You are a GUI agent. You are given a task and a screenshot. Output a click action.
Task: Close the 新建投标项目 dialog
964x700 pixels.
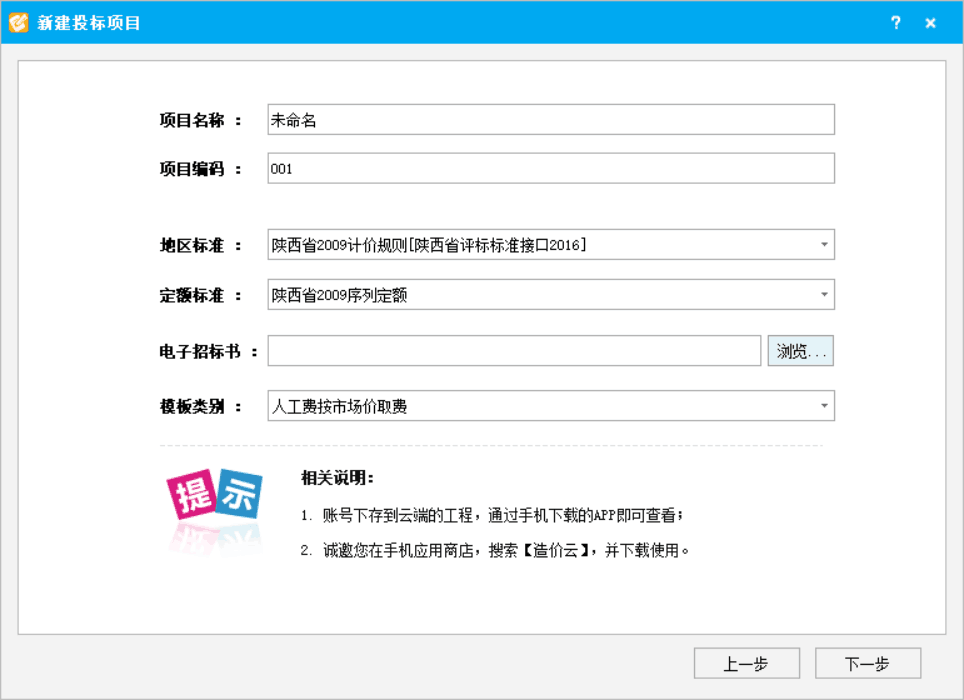pyautogui.click(x=931, y=22)
